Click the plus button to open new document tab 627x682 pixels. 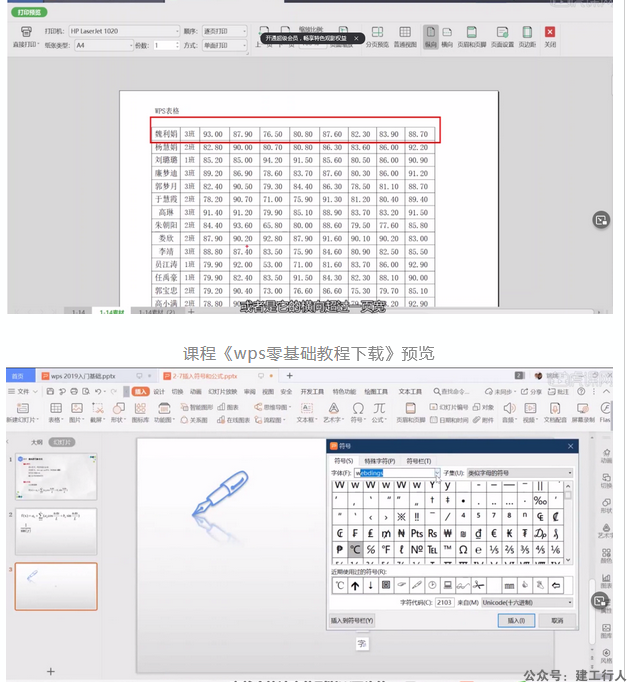290,375
